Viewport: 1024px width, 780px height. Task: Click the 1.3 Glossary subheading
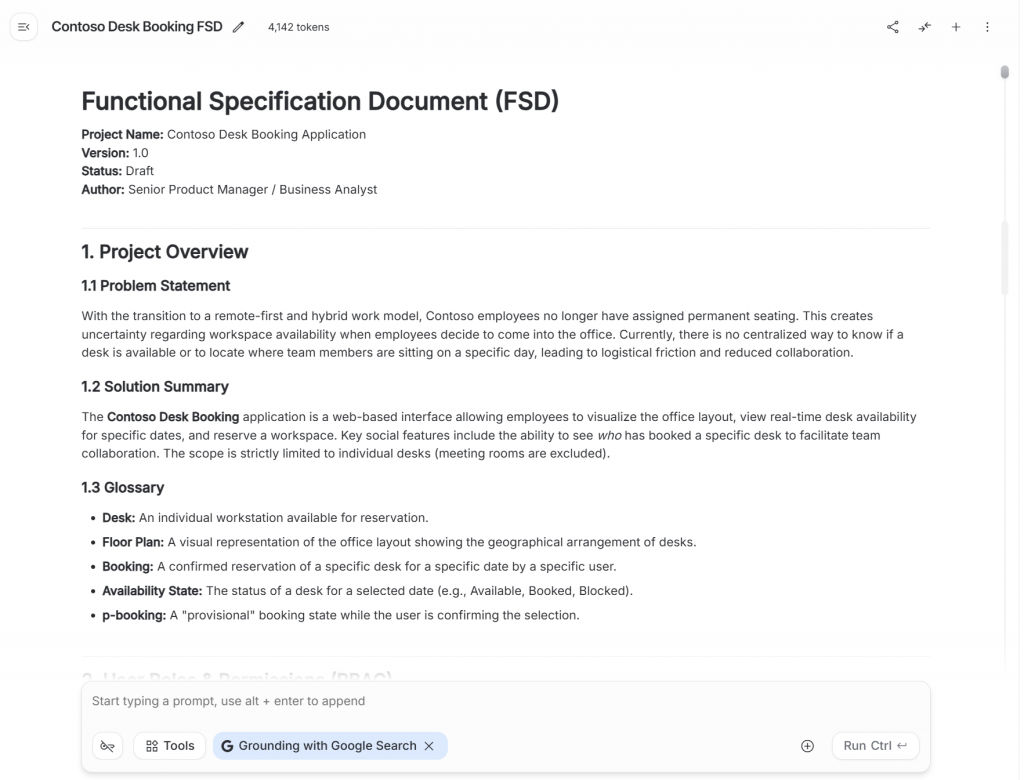pyautogui.click(x=122, y=488)
